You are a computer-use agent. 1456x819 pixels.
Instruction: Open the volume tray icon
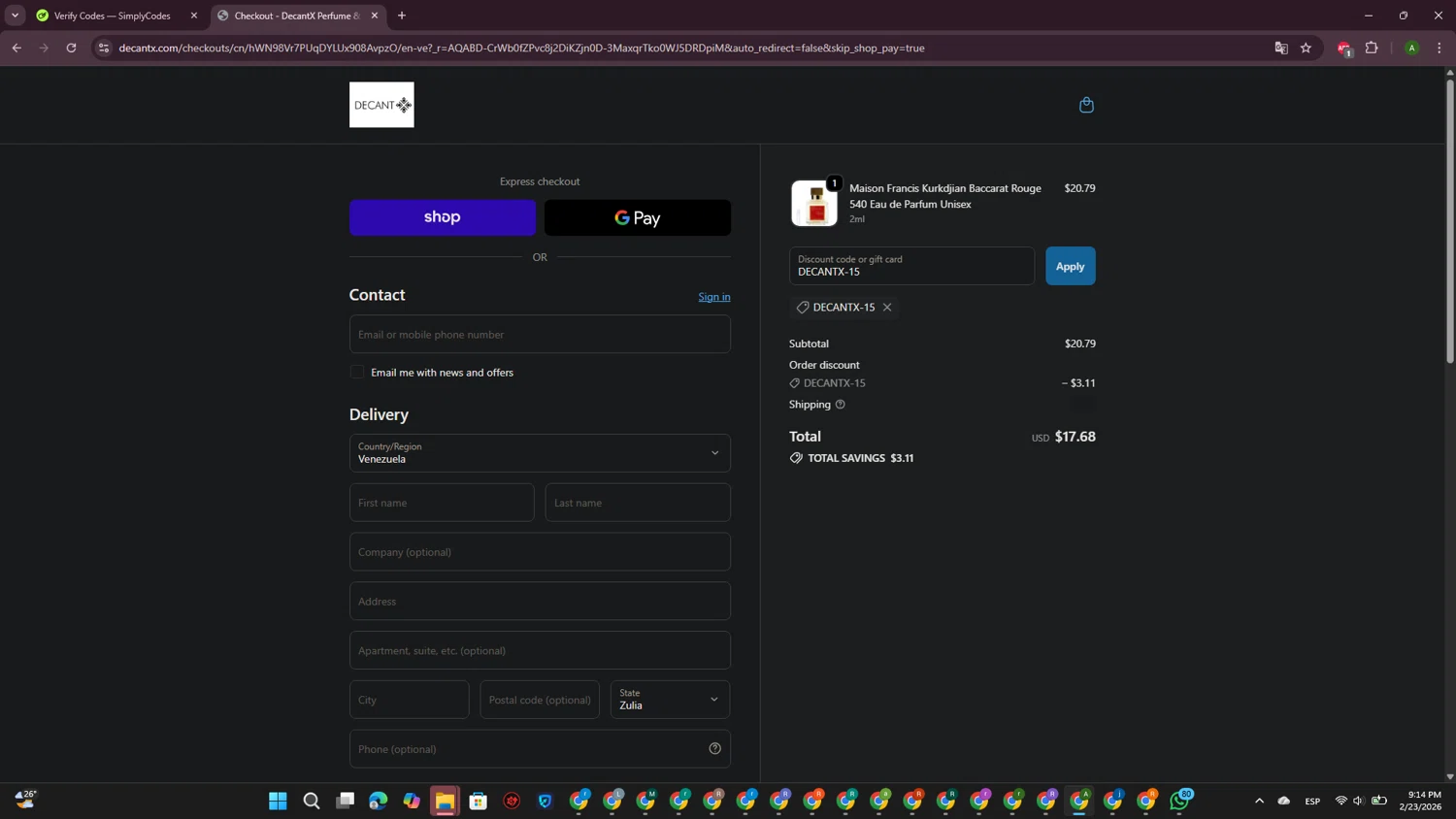(1359, 801)
